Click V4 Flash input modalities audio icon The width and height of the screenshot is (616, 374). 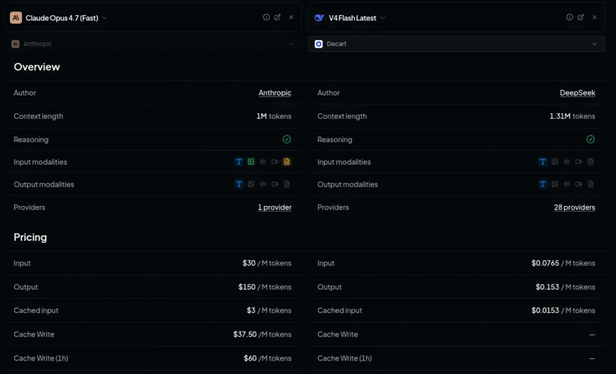click(x=566, y=162)
